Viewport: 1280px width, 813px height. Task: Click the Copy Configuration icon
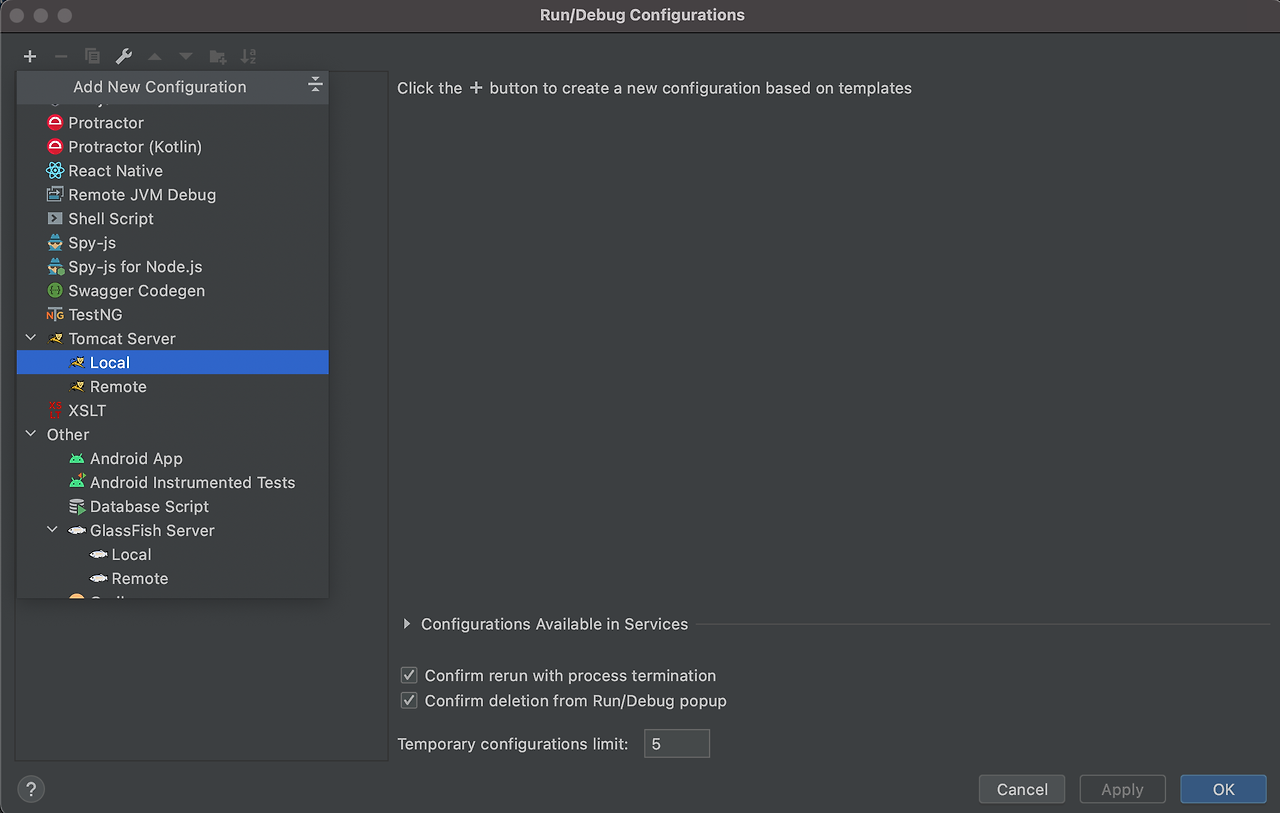[x=92, y=56]
